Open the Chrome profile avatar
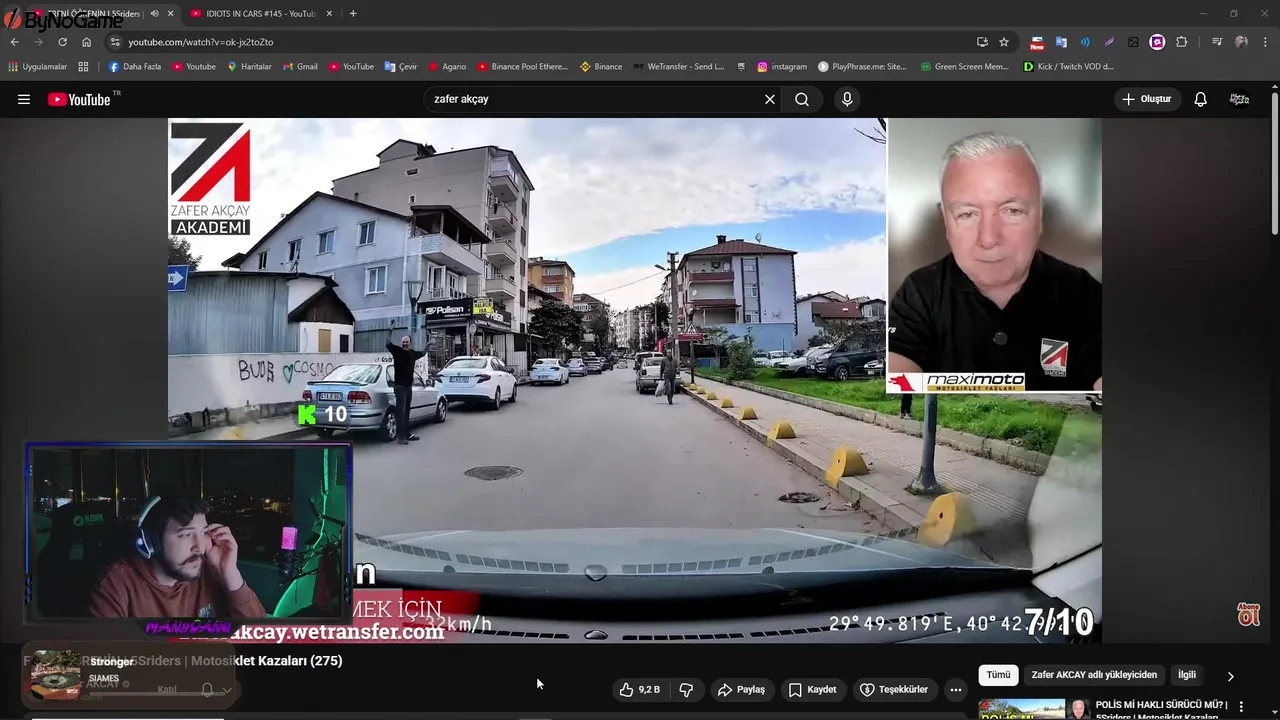Screen dimensions: 1280x720 point(1241,42)
